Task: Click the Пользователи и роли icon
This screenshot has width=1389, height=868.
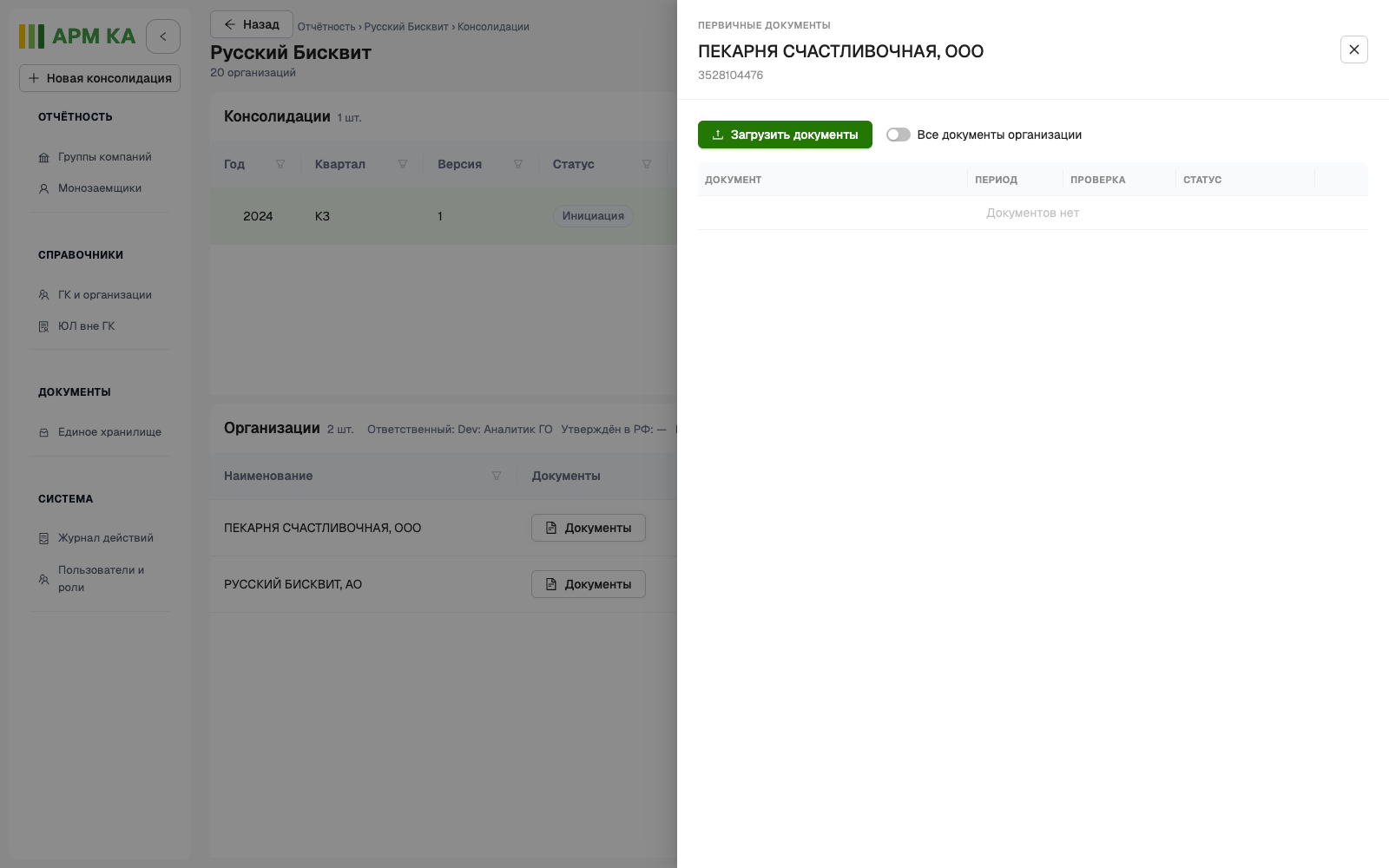Action: [43, 579]
